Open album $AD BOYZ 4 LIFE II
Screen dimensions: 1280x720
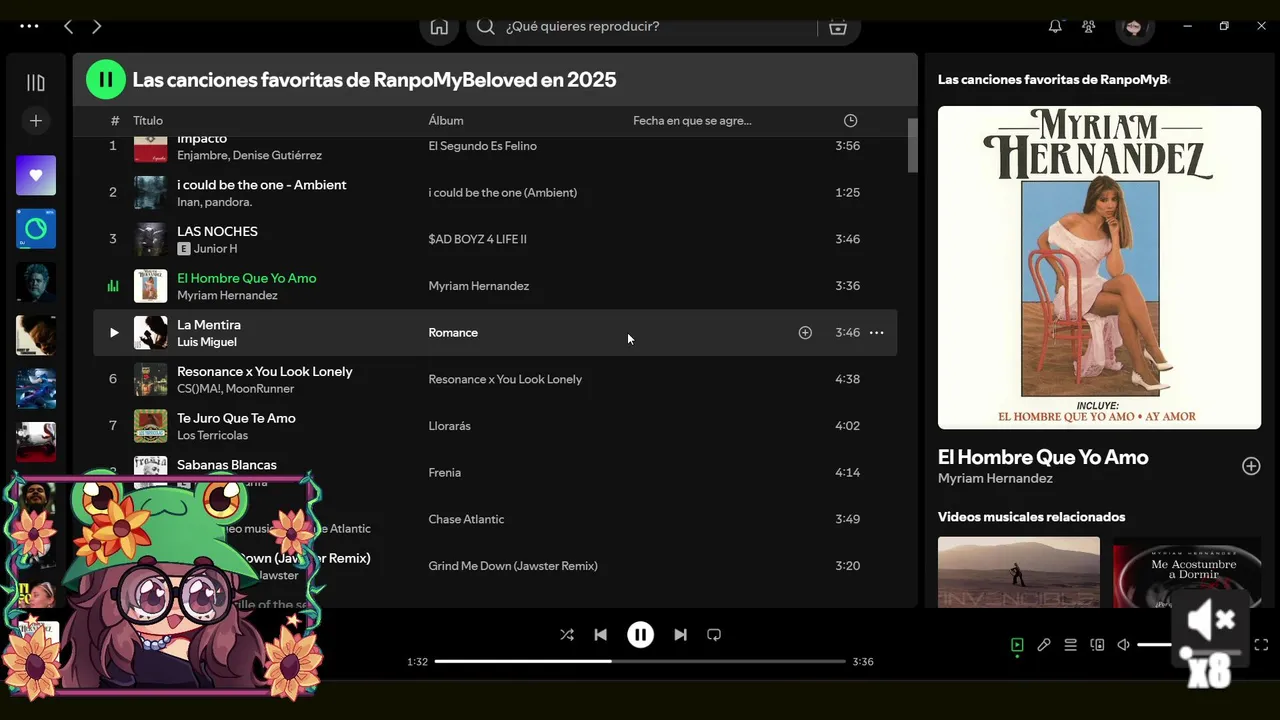point(477,239)
